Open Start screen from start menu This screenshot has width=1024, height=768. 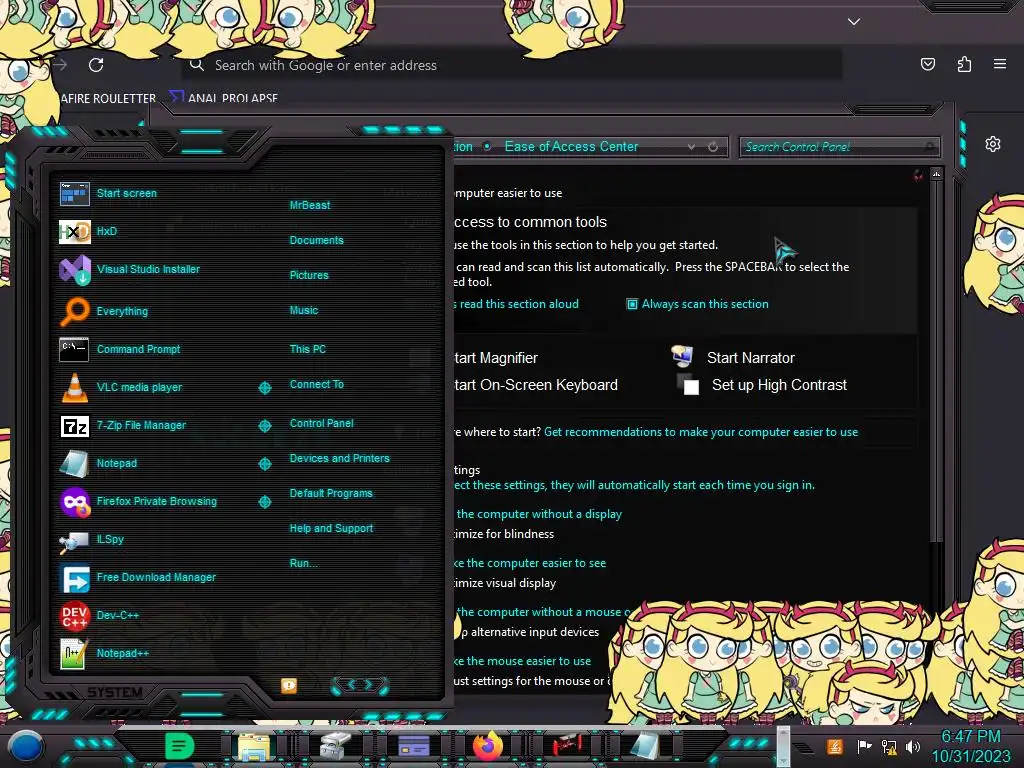[127, 193]
